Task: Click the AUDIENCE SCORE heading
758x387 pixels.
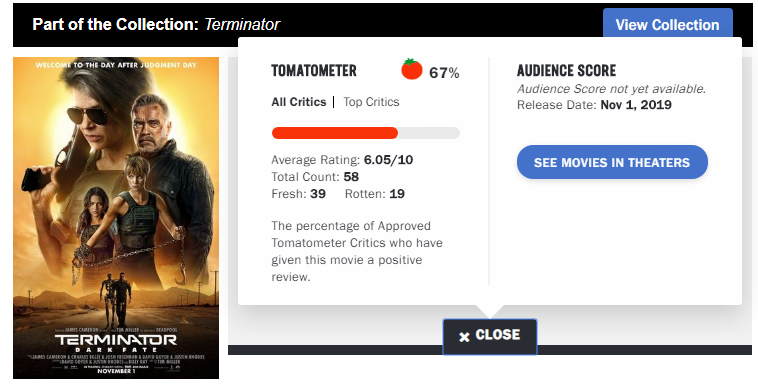Action: click(566, 71)
